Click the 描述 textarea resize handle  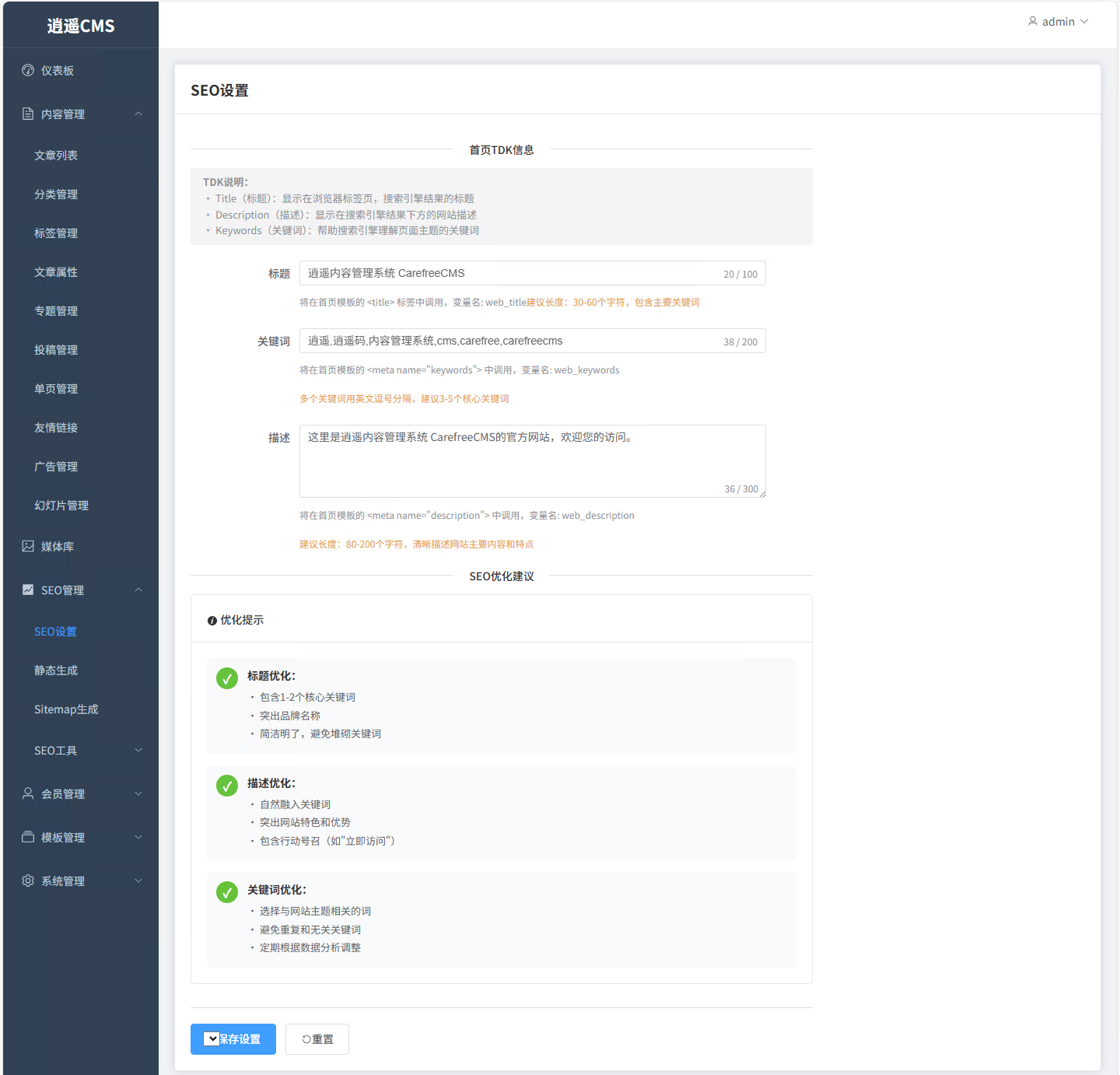pyautogui.click(x=762, y=494)
